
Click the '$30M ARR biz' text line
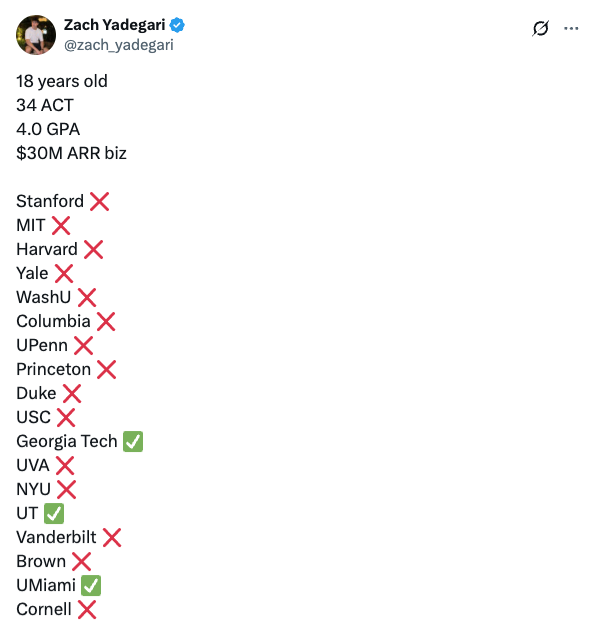71,153
